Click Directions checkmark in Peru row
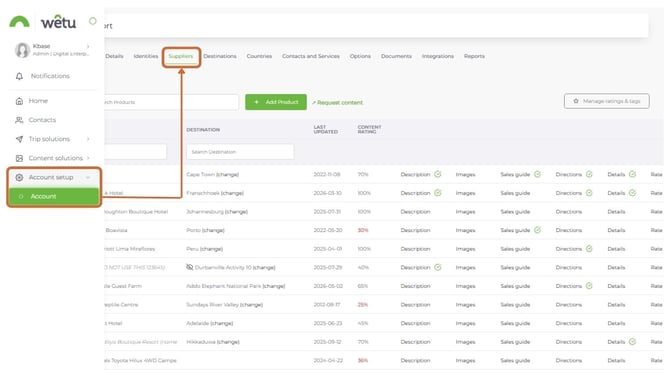 [589, 249]
